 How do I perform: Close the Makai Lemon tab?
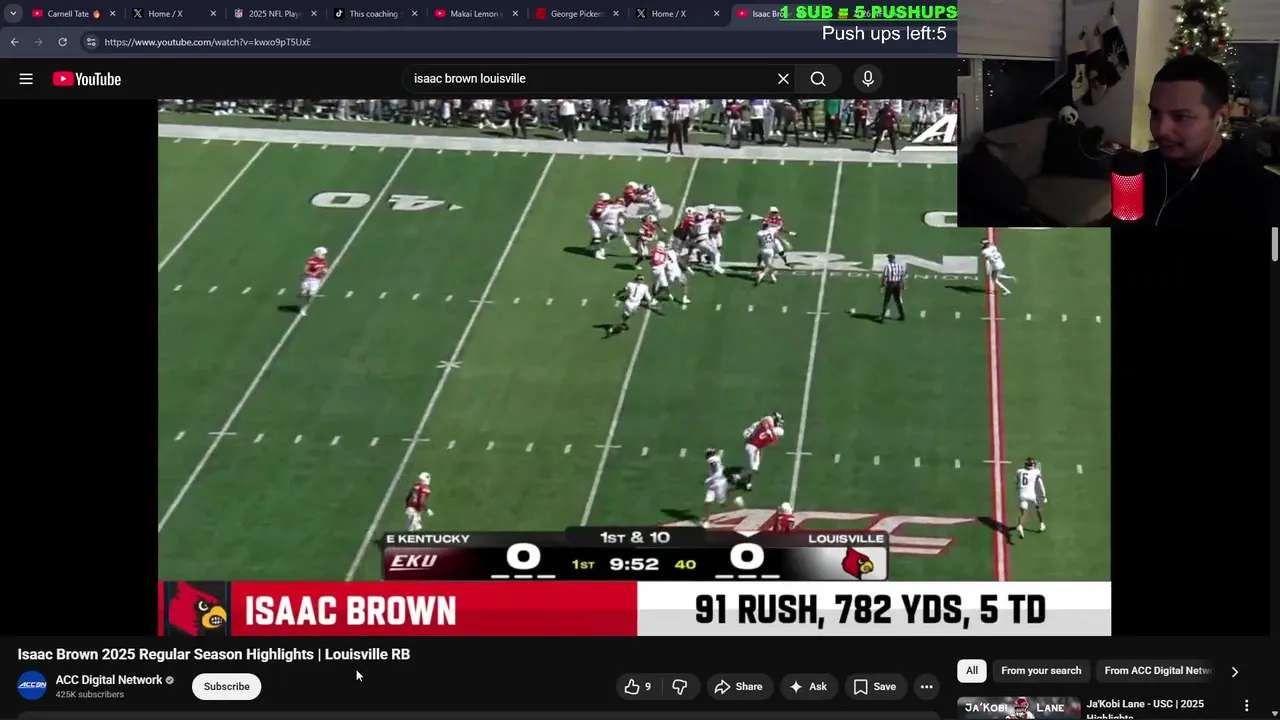(514, 14)
